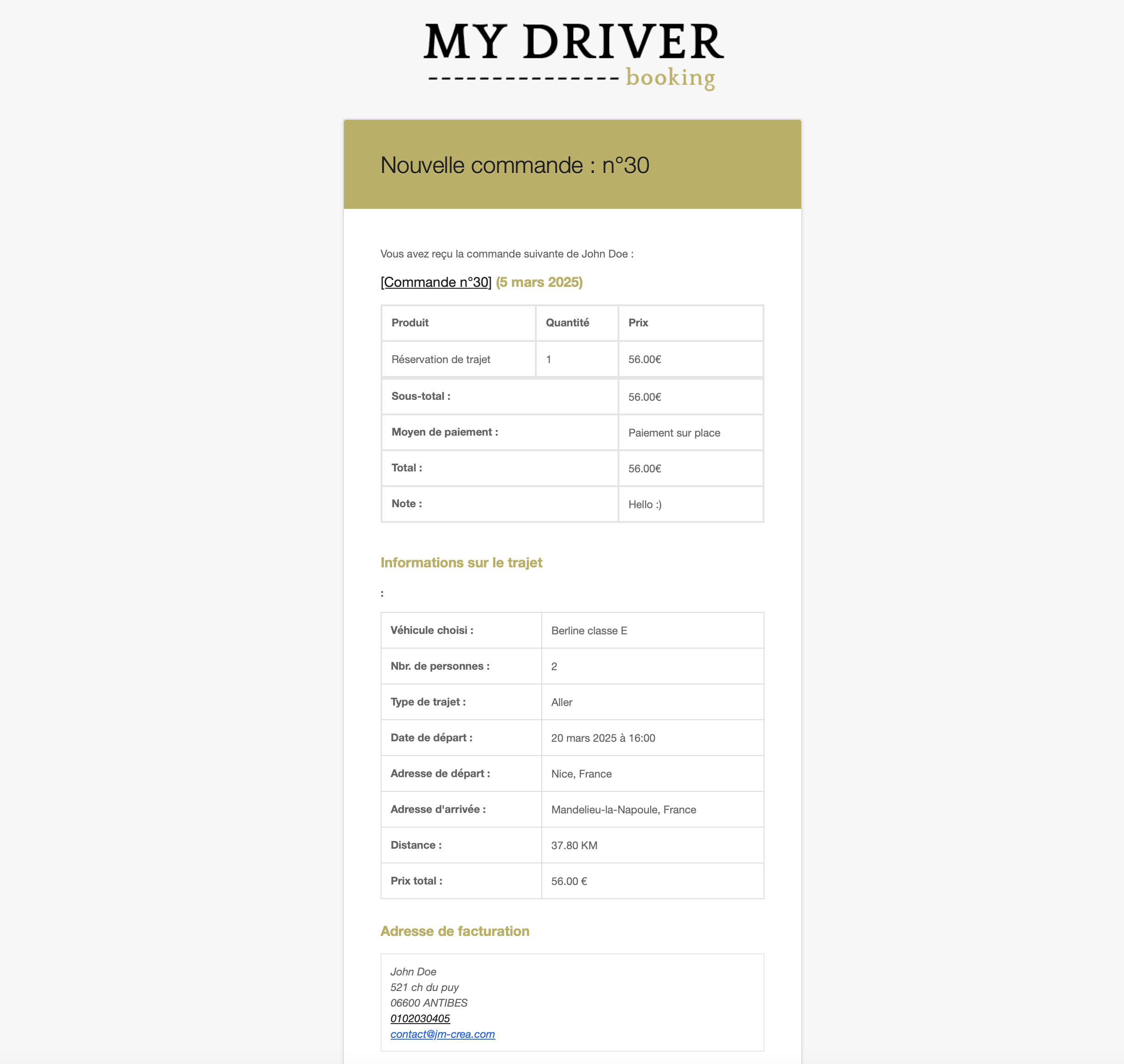Select the 'Berline classe E' vehicle value
Screen dimensions: 1124x1064
(x=589, y=631)
